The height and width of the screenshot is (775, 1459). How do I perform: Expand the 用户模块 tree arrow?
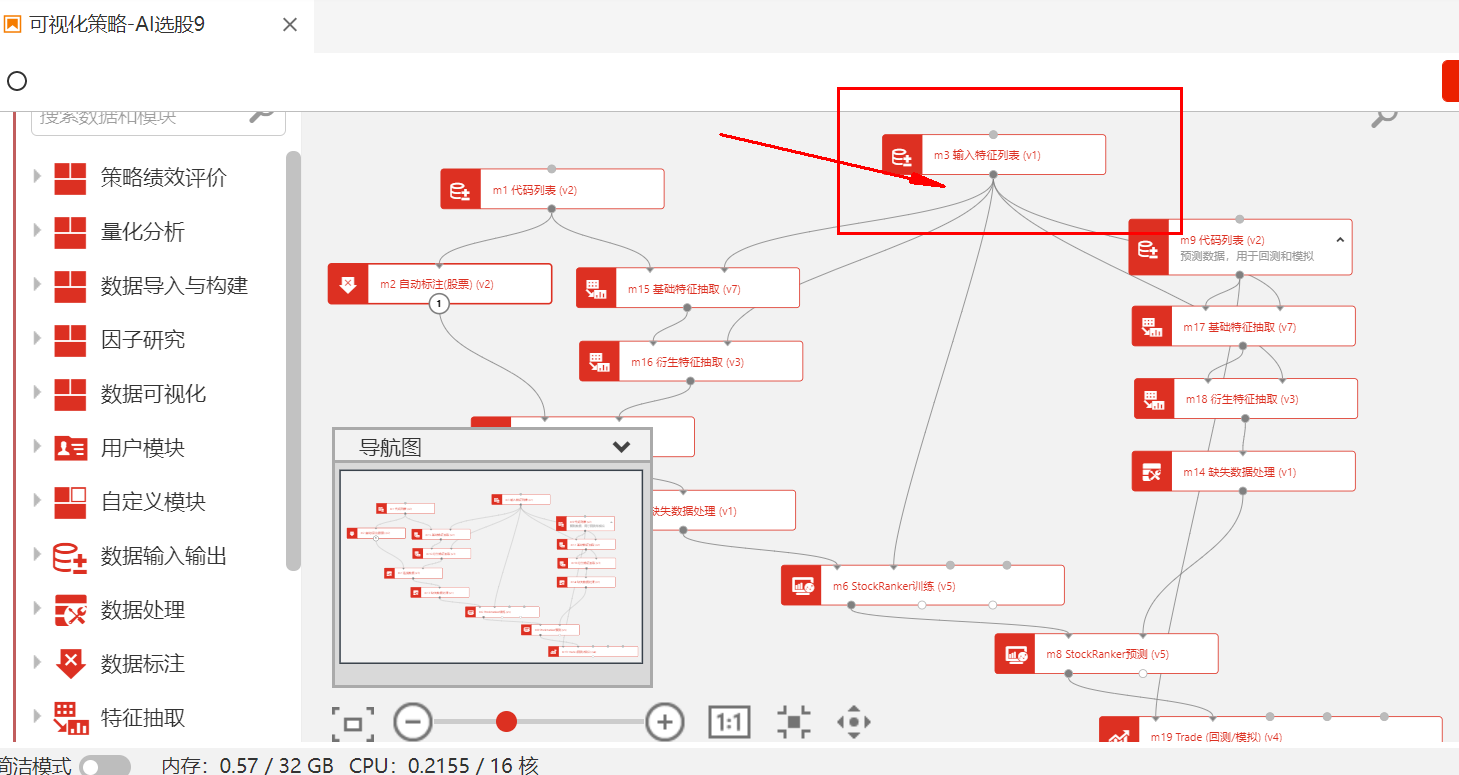pyautogui.click(x=37, y=447)
